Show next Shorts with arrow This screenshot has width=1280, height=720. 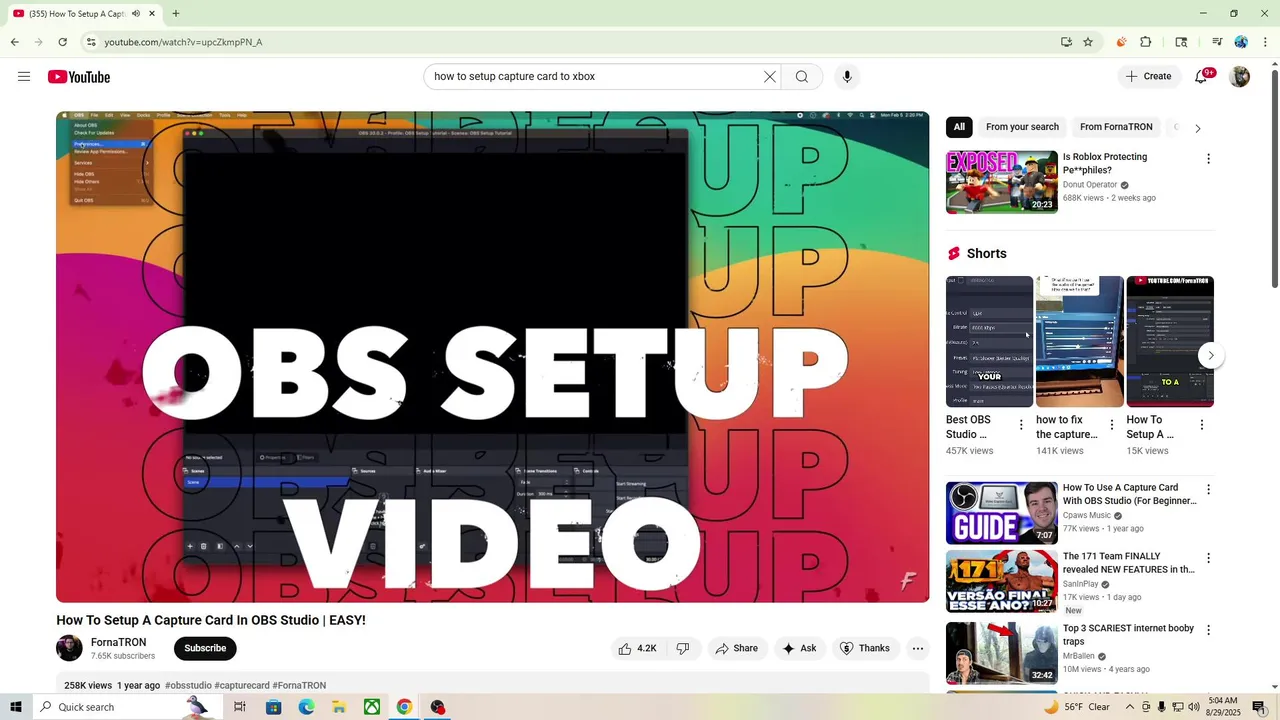click(1211, 355)
